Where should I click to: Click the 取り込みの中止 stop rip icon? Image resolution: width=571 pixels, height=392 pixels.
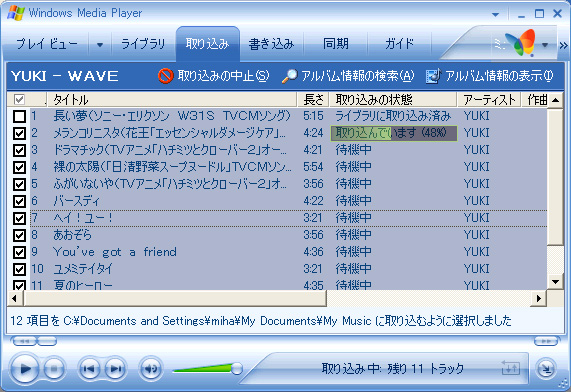(x=165, y=76)
